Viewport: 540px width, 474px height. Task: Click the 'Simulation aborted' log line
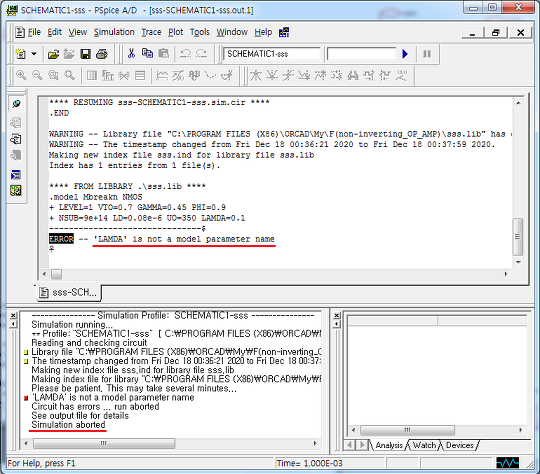pos(68,425)
